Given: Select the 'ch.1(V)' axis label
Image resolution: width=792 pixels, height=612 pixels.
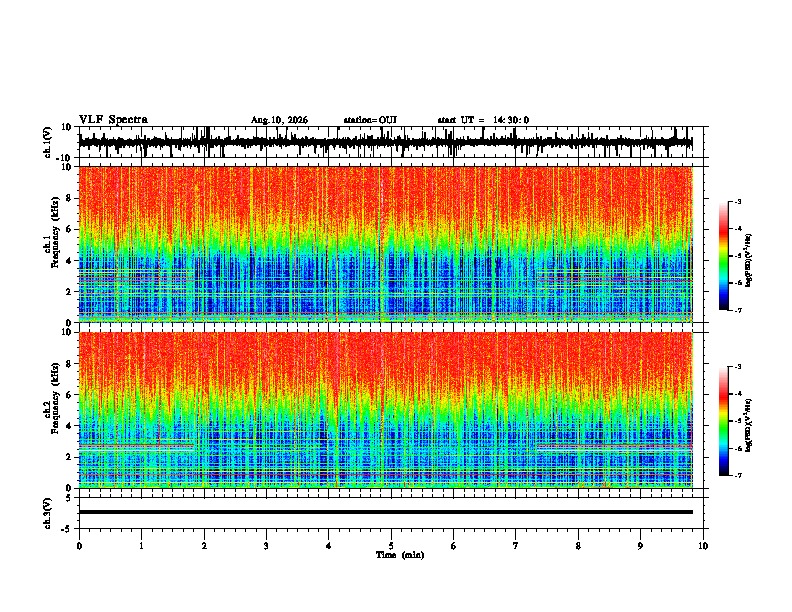Looking at the screenshot, I should [x=48, y=142].
